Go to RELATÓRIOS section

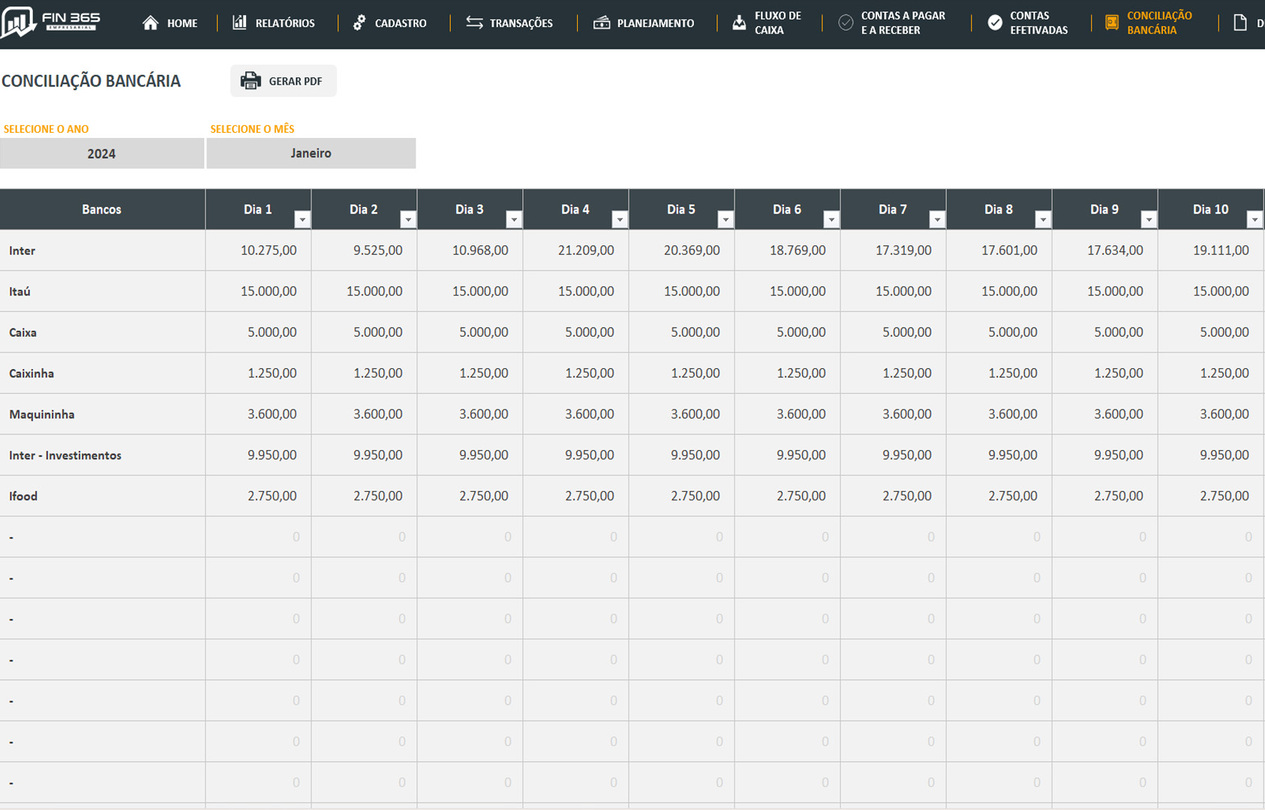[x=285, y=23]
